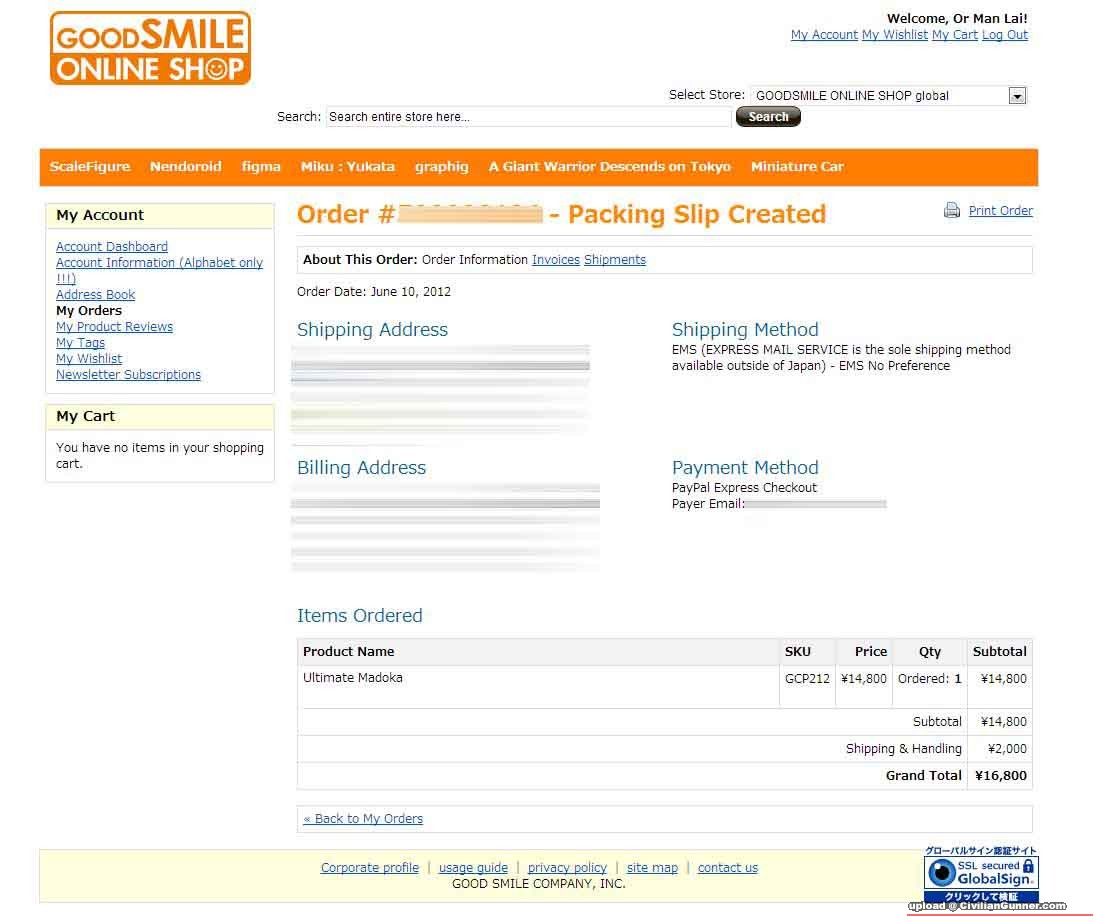The image size is (1098, 922).
Task: Open My Wishlist in the header
Action: click(x=894, y=35)
